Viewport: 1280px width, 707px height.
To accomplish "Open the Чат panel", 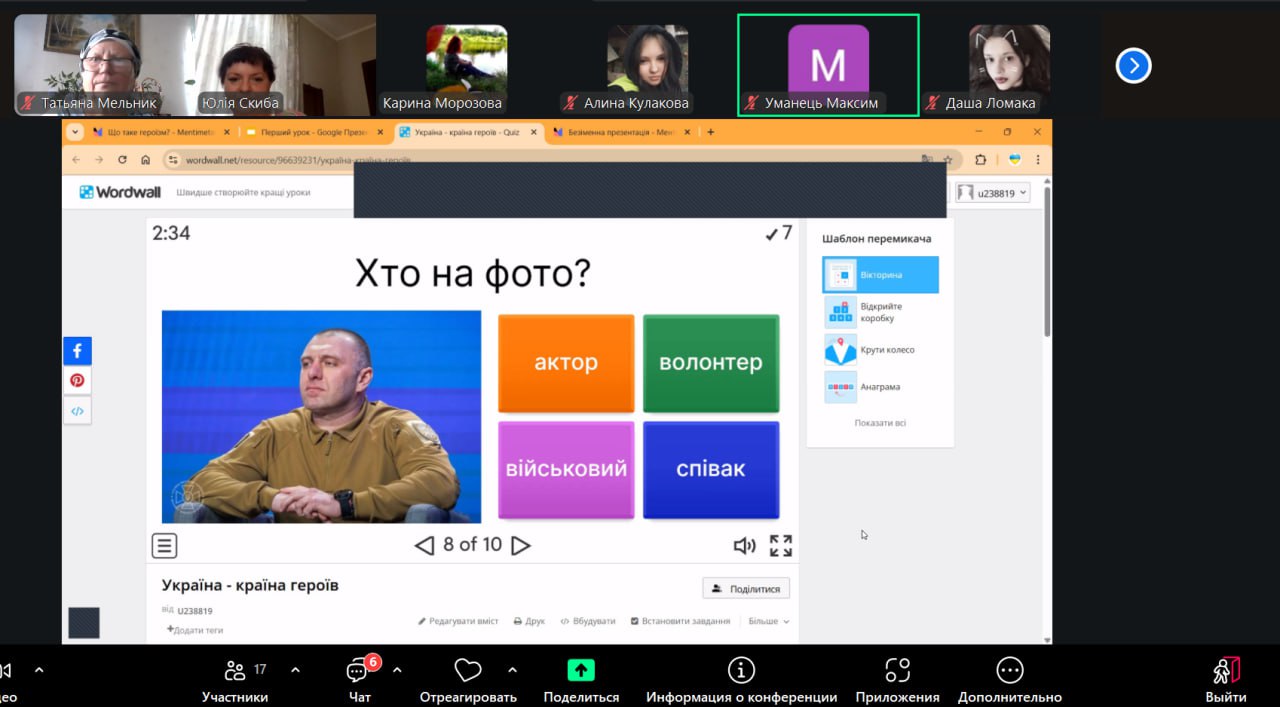I will pos(360,681).
